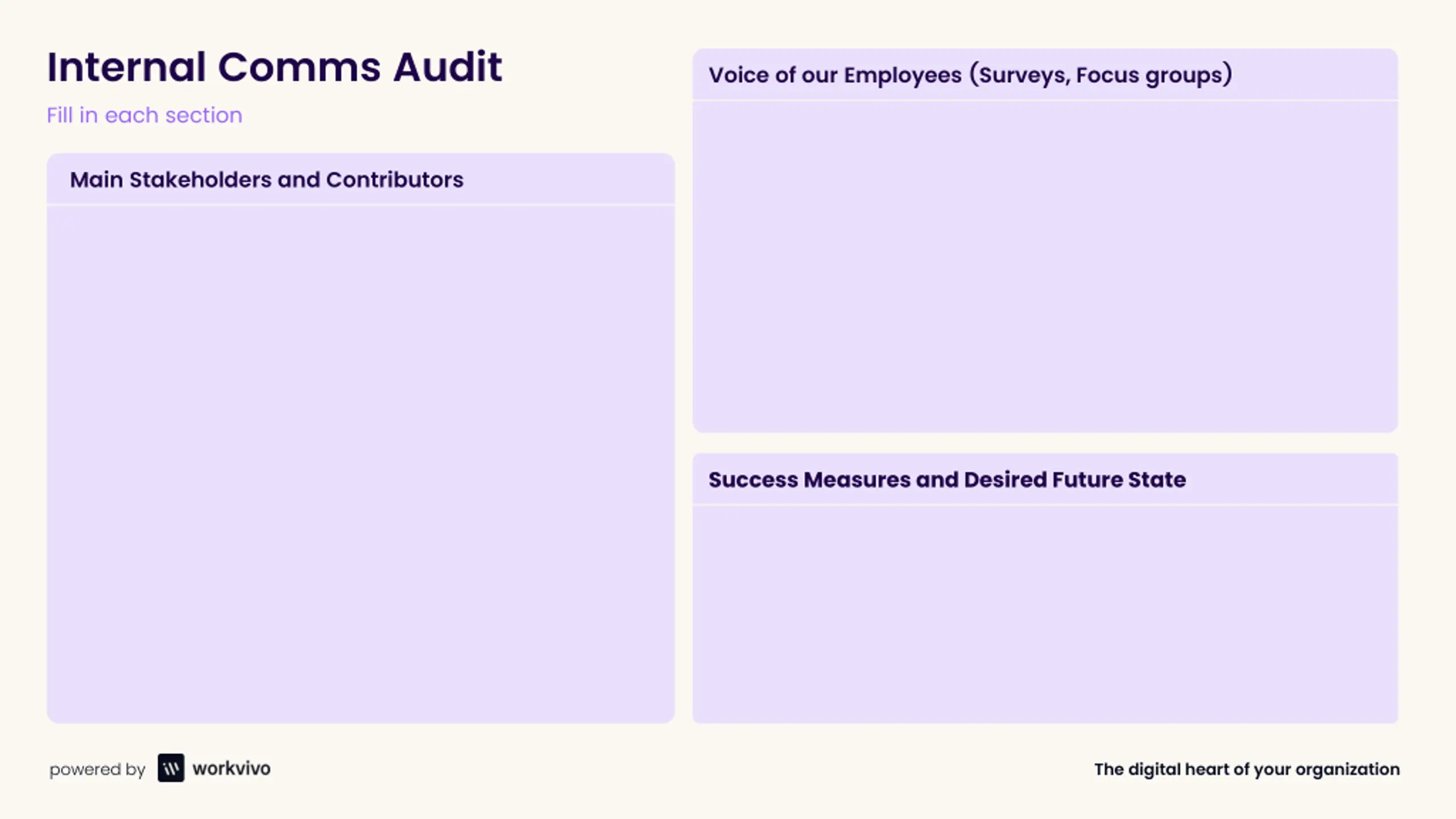Click inside the Success Measures empty body area
1456x819 pixels.
[1045, 614]
